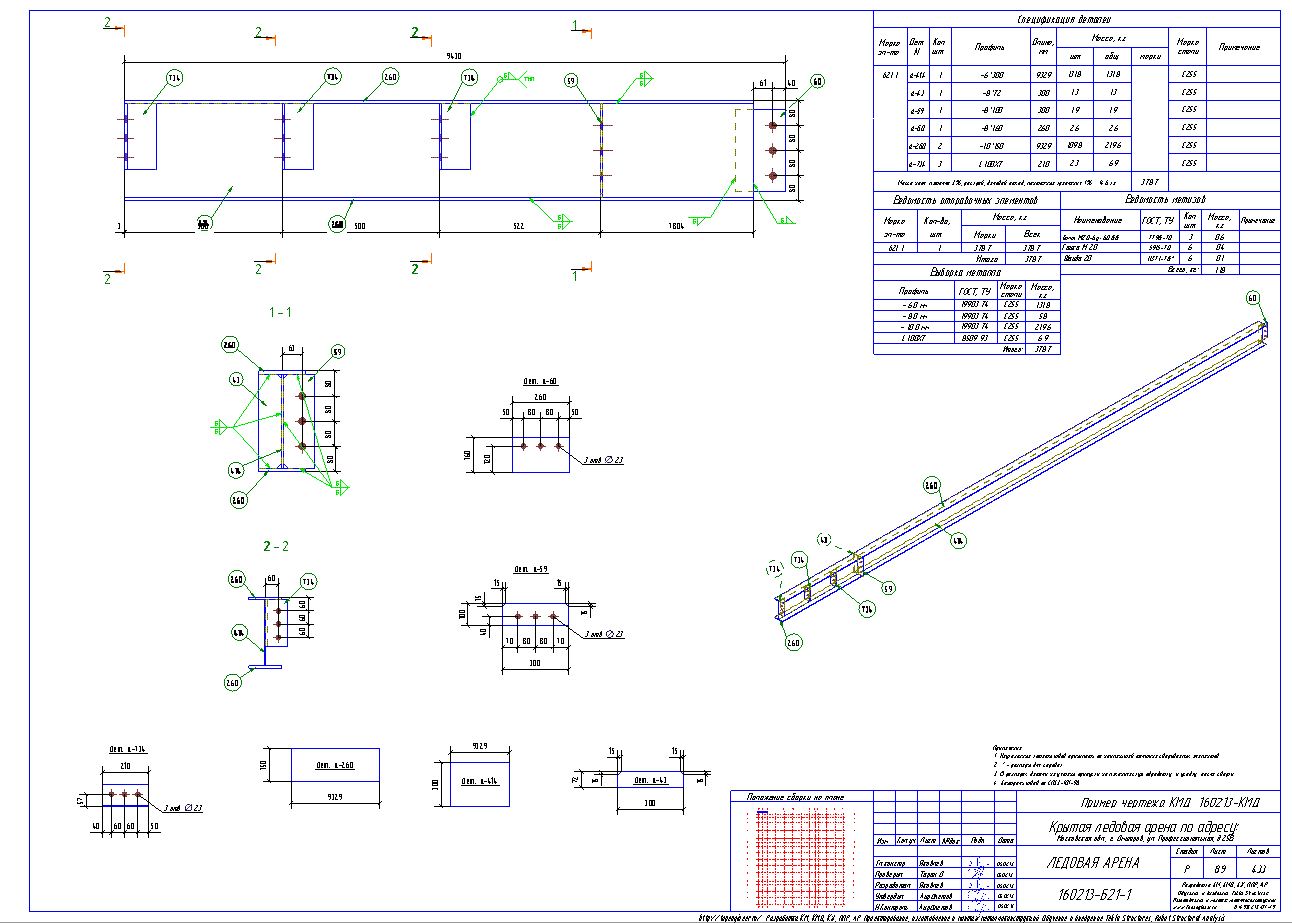The image size is (1292, 923).
Task: Click the "Проверил" signature row label
Action: (891, 874)
